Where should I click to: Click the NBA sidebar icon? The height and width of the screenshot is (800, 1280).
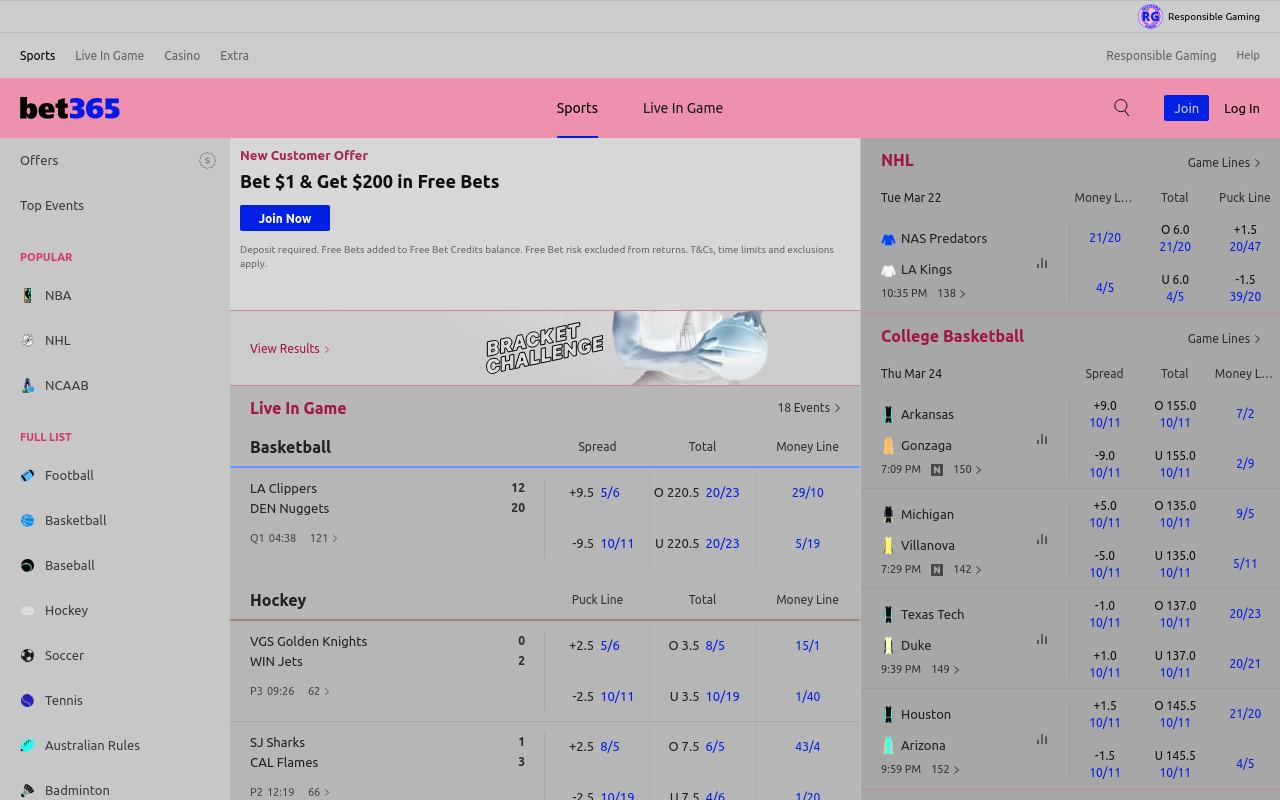coord(28,295)
